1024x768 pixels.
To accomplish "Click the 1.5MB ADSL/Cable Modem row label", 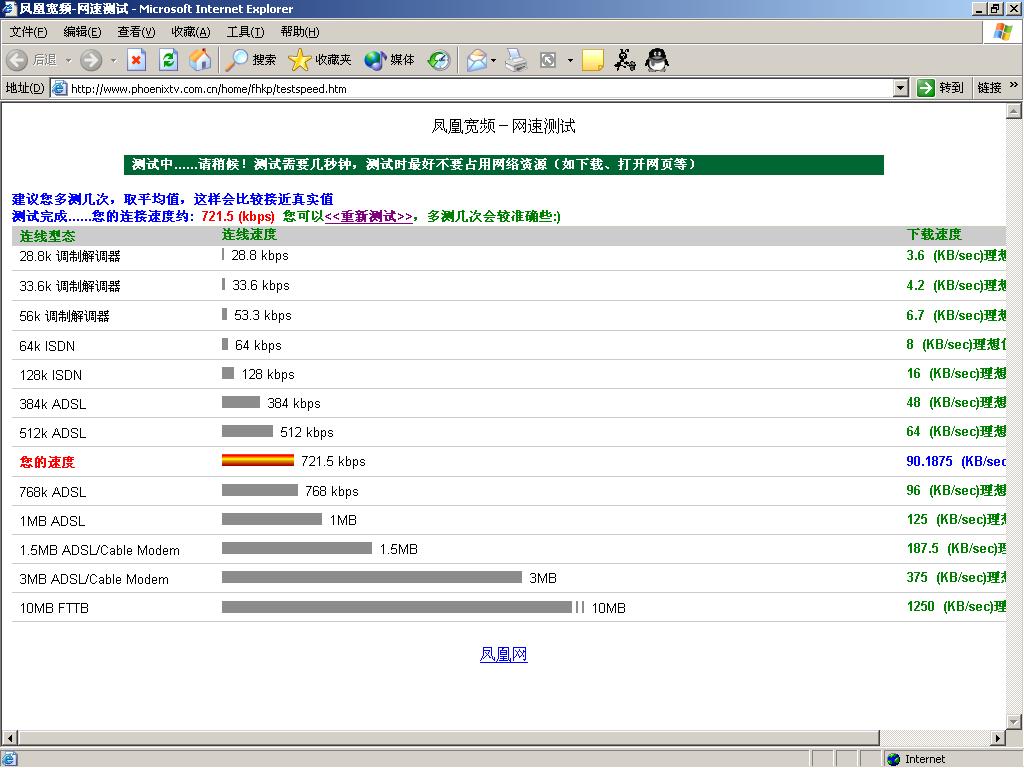I will (x=99, y=551).
